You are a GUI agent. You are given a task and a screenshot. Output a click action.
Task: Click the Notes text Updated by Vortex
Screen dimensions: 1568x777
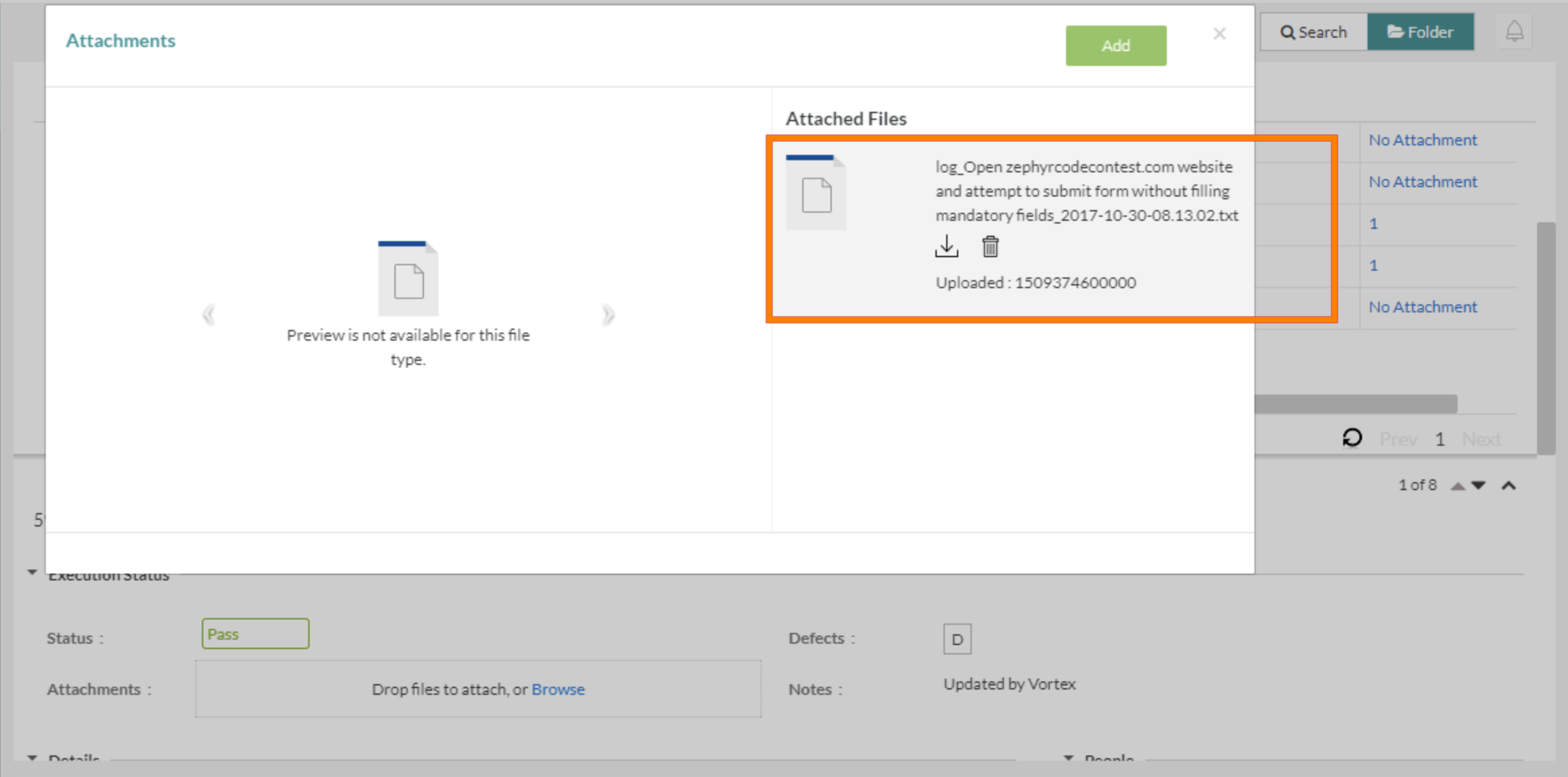coord(1009,684)
